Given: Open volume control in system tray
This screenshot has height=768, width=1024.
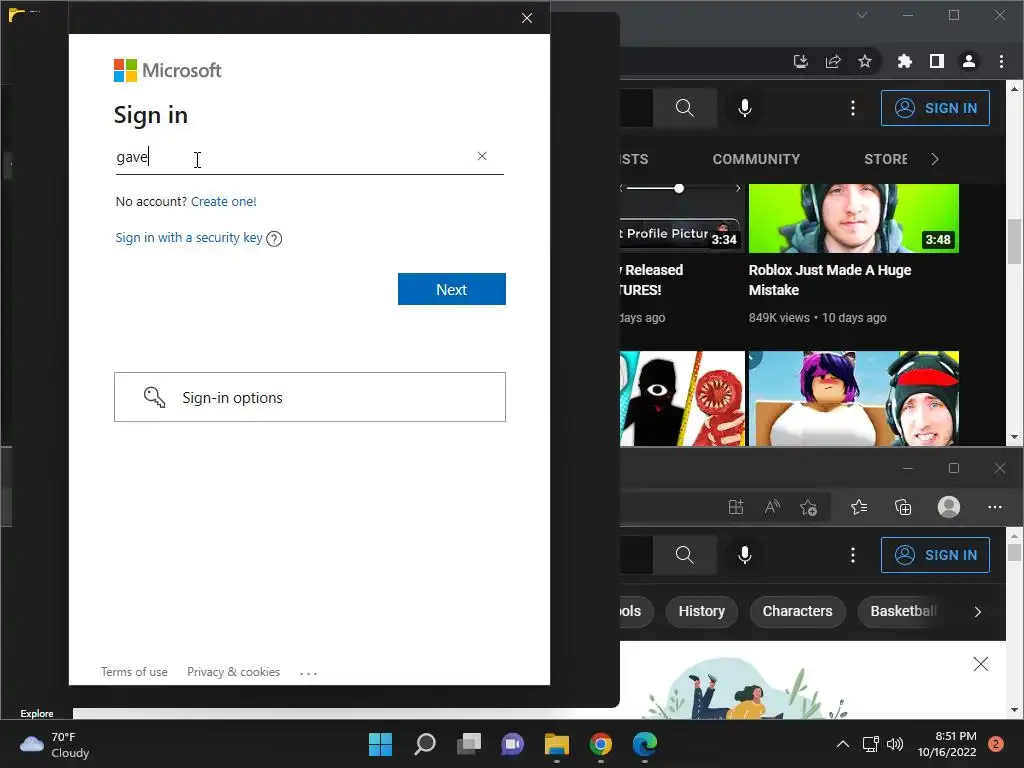Looking at the screenshot, I should tap(895, 744).
